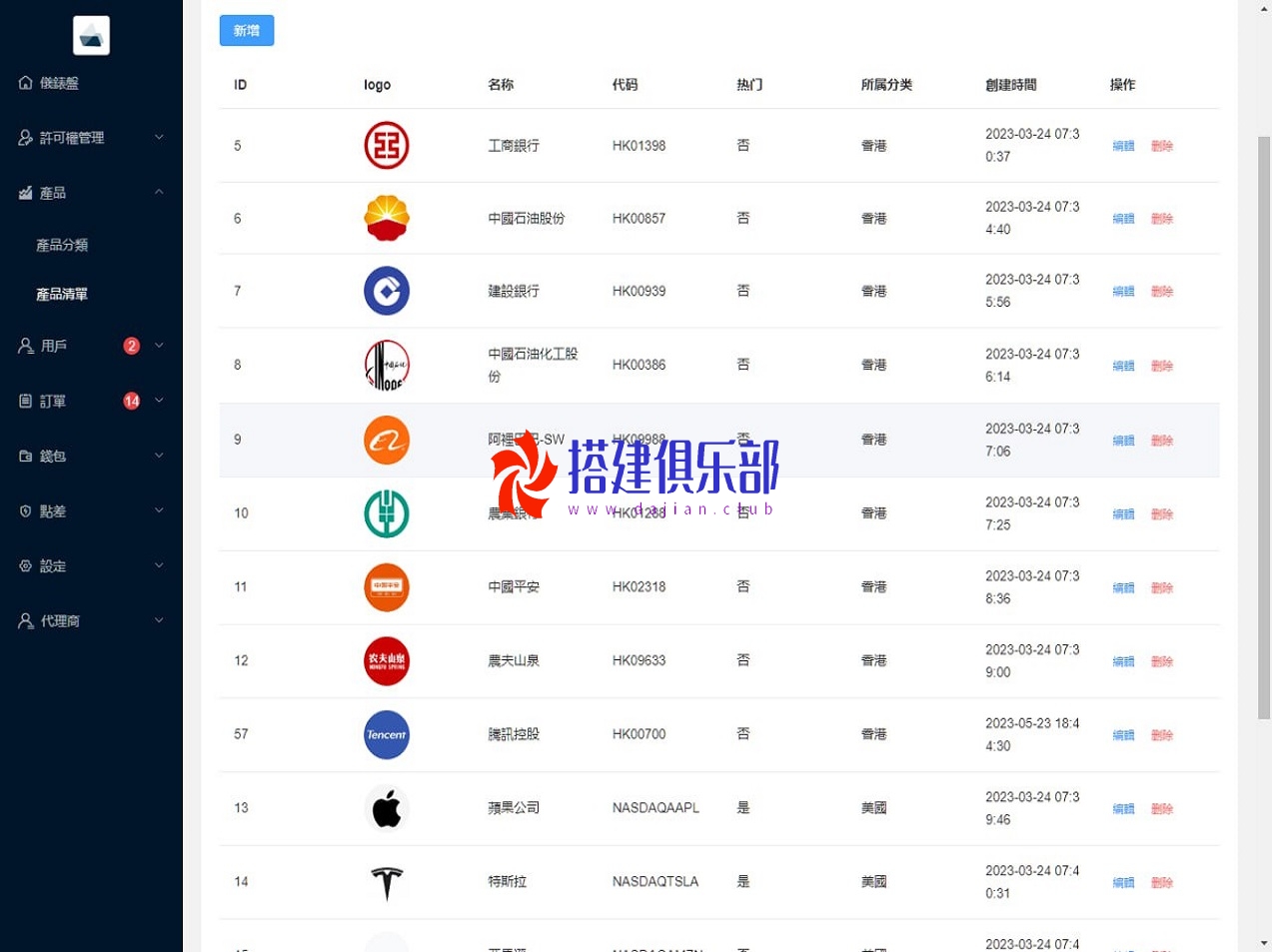The height and width of the screenshot is (952, 1272).
Task: Expand the 點差 menu chevron
Action: (x=159, y=509)
